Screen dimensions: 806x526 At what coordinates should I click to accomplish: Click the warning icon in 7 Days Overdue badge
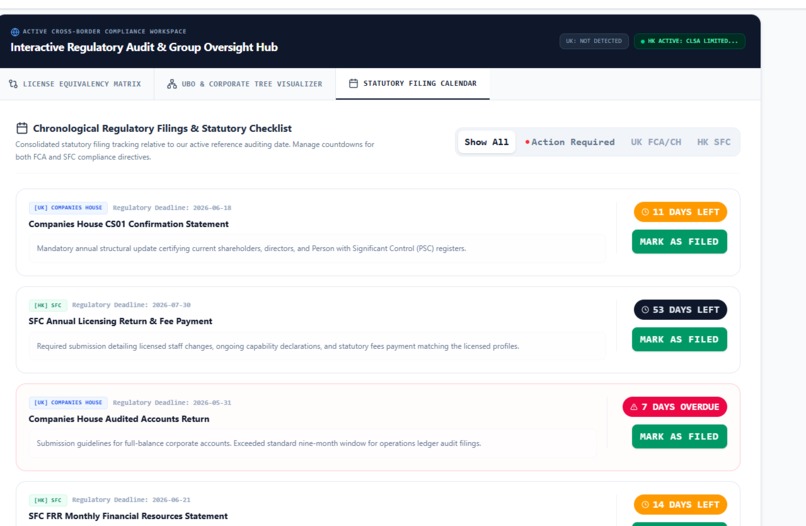click(x=634, y=407)
